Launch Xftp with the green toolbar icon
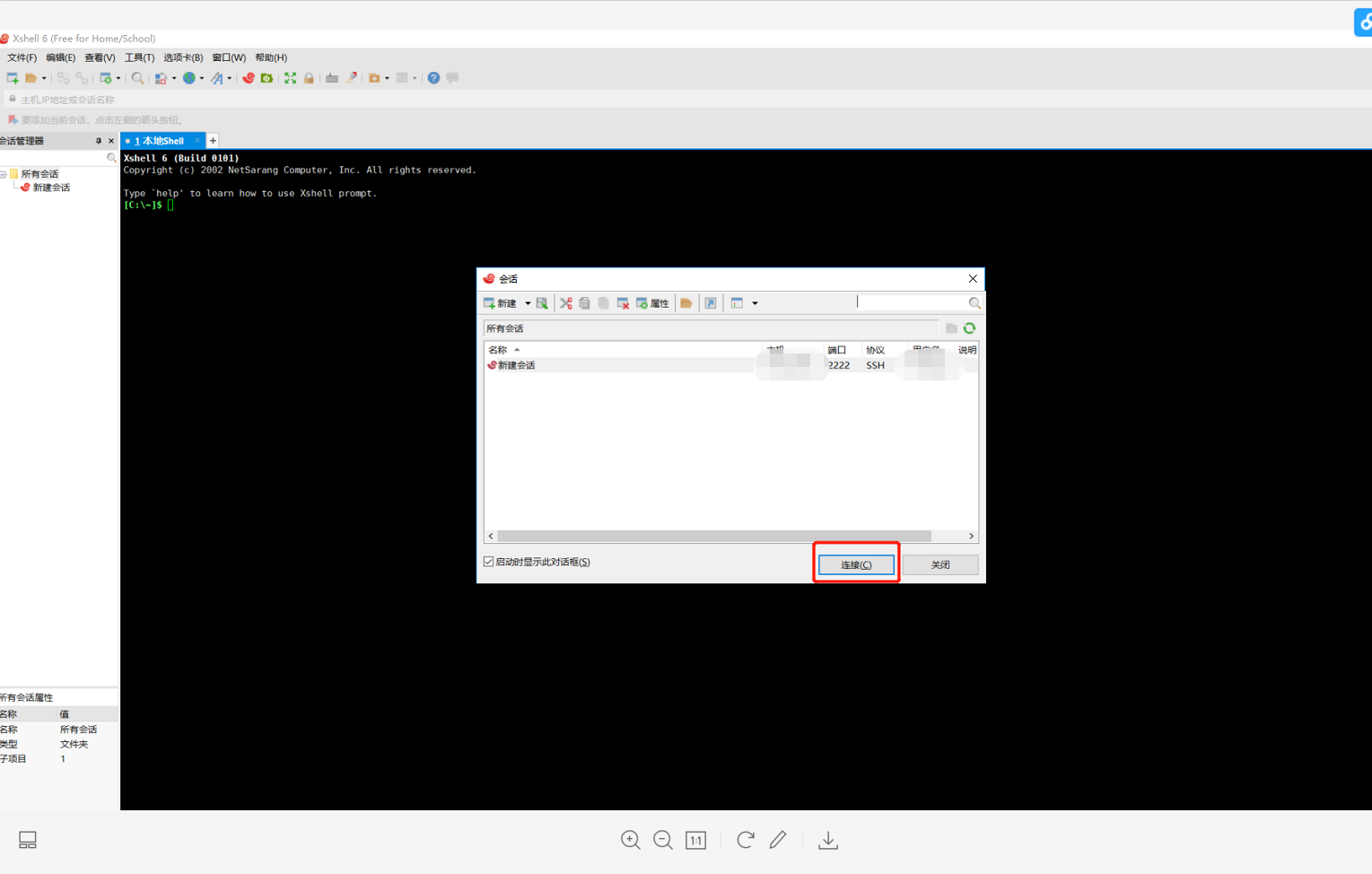 pos(267,78)
